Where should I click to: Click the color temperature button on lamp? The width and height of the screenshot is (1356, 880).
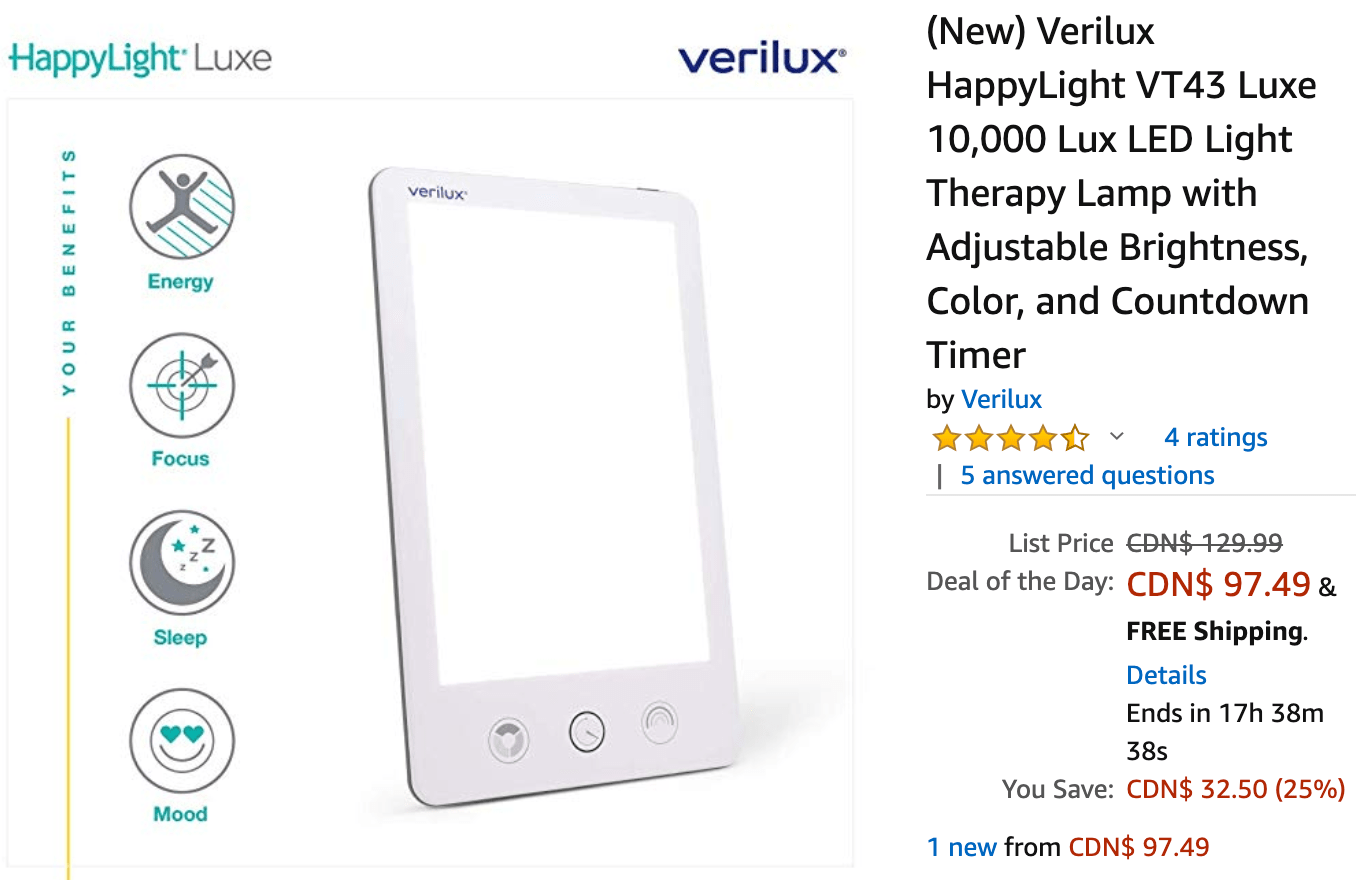pyautogui.click(x=508, y=741)
